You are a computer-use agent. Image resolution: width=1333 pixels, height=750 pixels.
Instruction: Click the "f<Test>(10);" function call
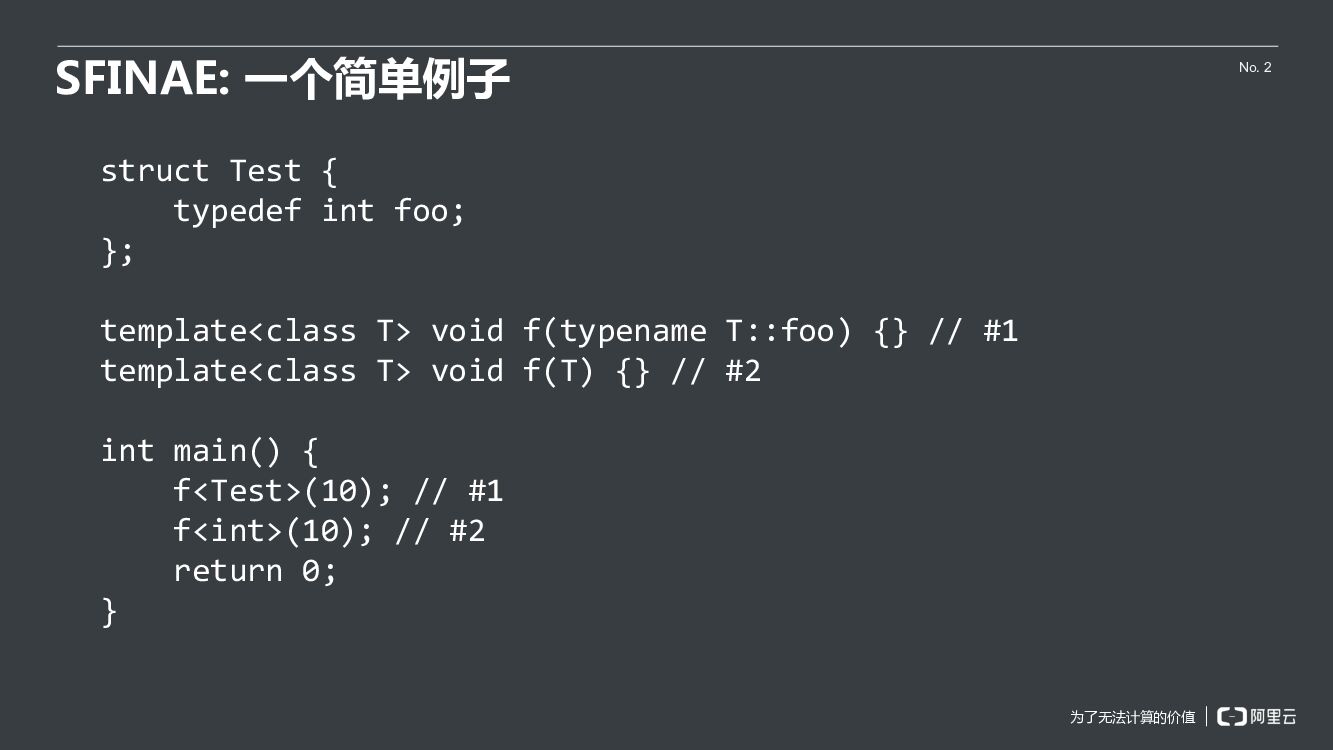coord(283,491)
